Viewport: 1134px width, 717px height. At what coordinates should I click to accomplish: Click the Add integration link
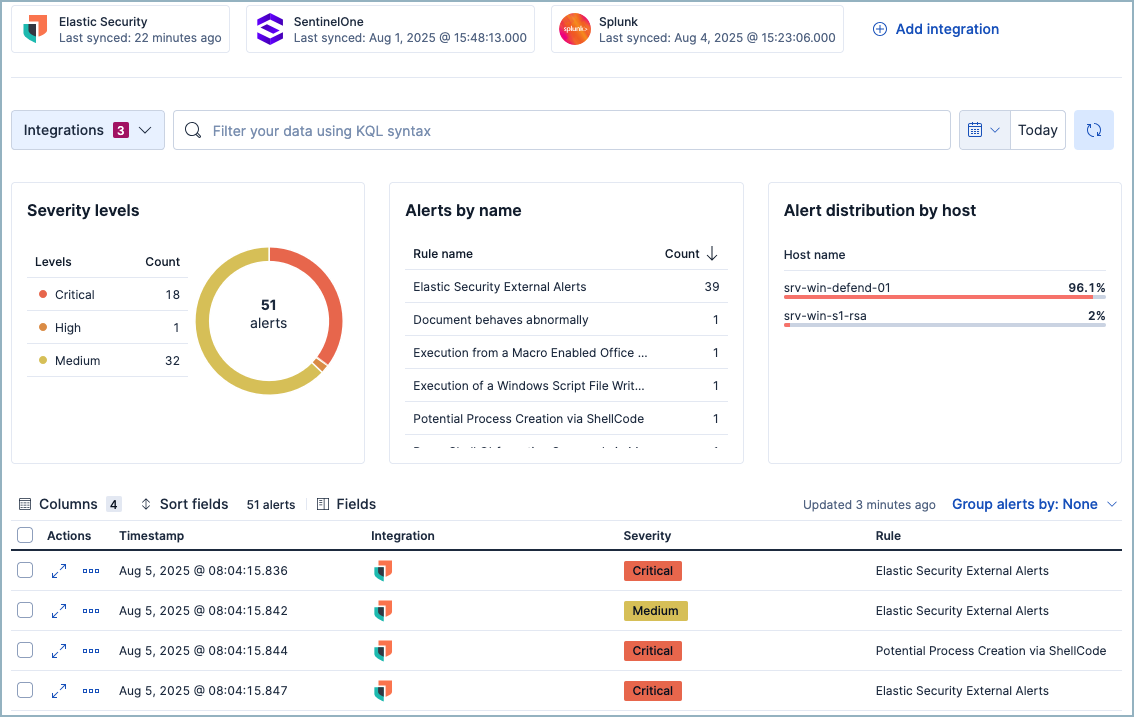coord(935,29)
